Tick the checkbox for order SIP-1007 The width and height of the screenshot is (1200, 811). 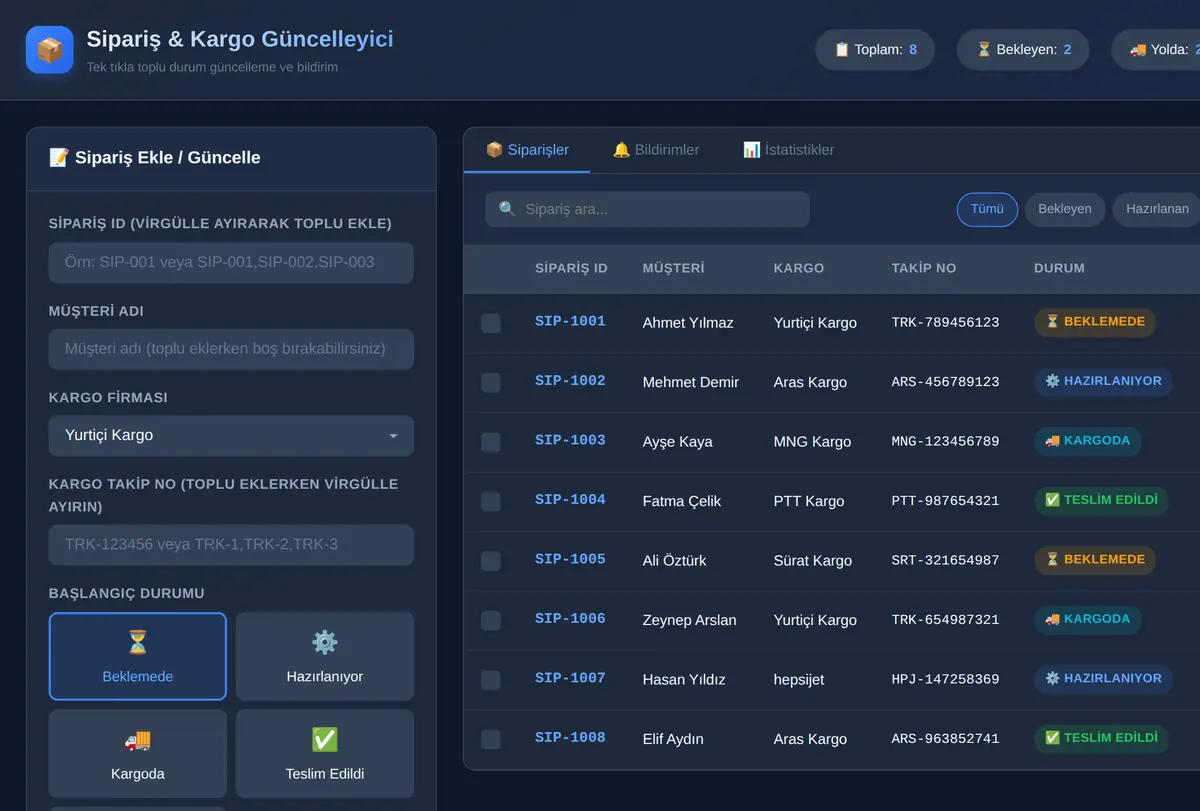[491, 680]
